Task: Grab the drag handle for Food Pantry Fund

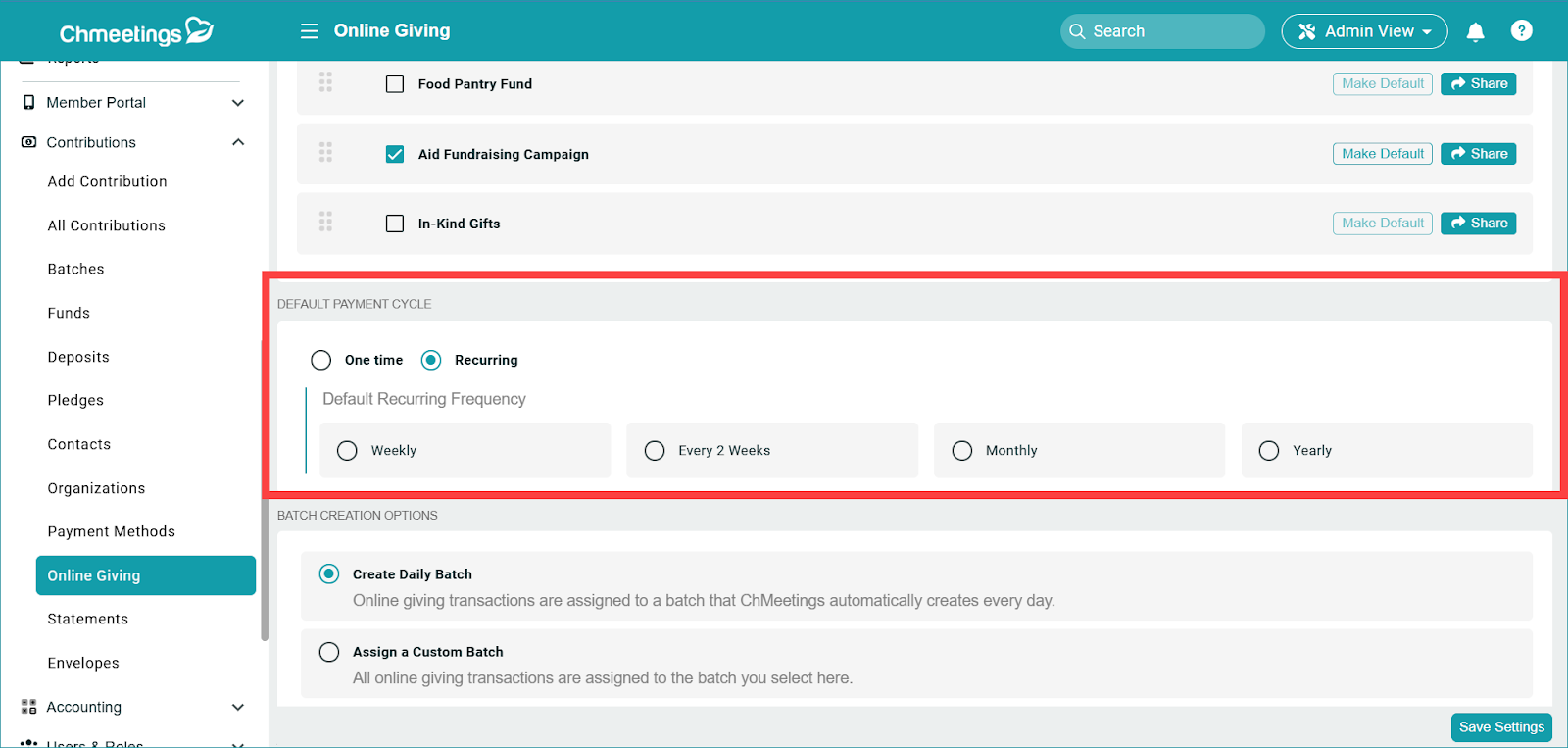Action: (x=325, y=83)
